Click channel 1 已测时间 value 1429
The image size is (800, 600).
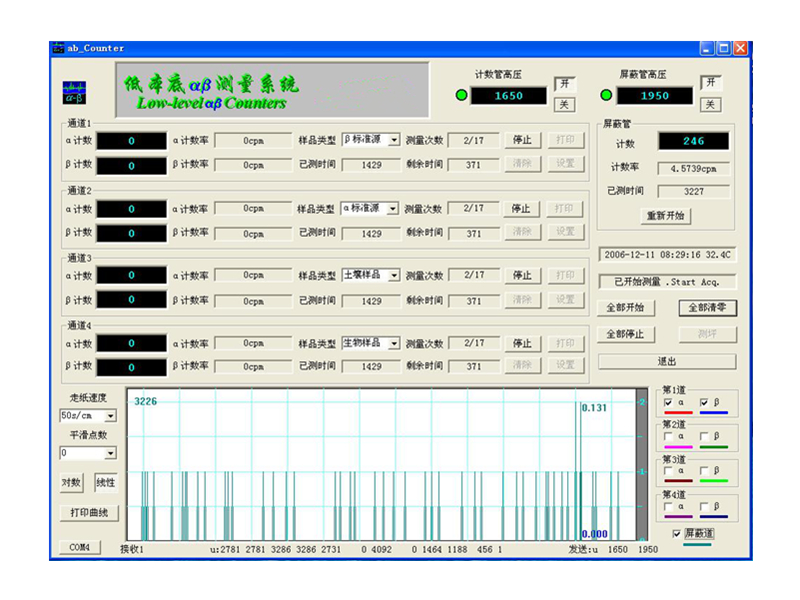click(x=371, y=165)
